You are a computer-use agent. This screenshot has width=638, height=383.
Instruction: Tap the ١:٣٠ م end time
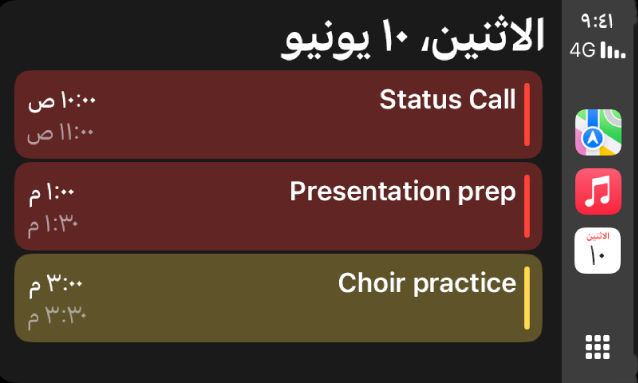52,225
